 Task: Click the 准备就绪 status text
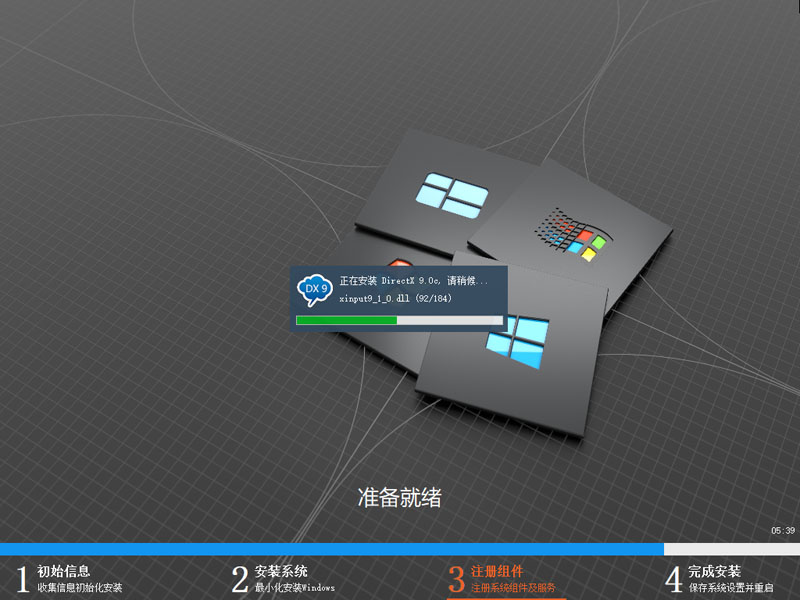click(x=399, y=497)
